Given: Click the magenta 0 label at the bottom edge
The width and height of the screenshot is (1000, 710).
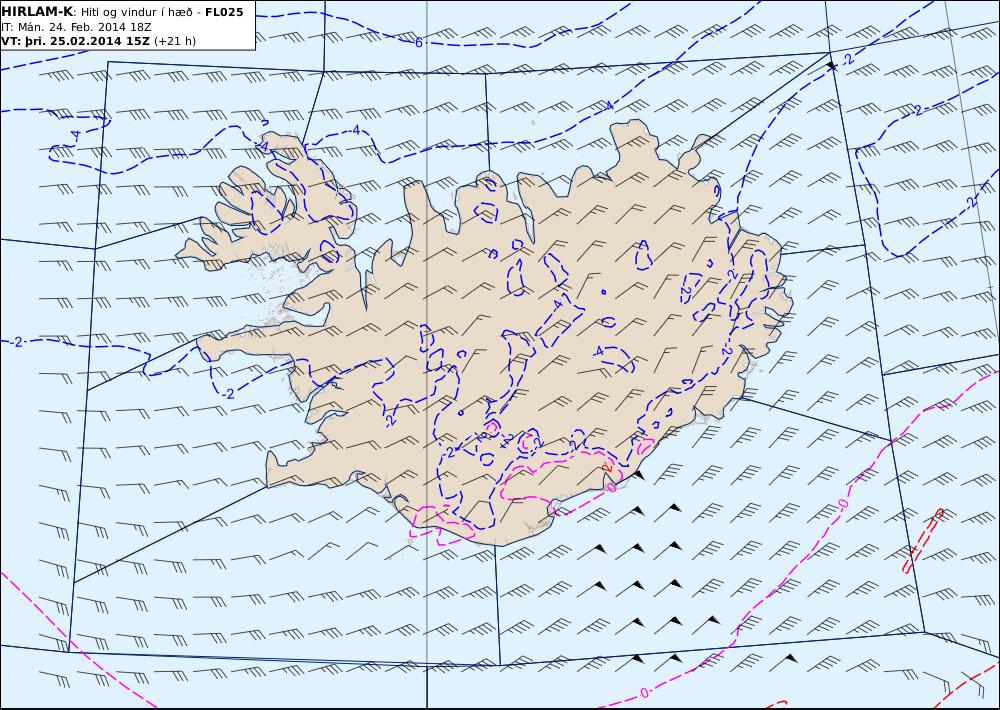Looking at the screenshot, I should coord(643,693).
